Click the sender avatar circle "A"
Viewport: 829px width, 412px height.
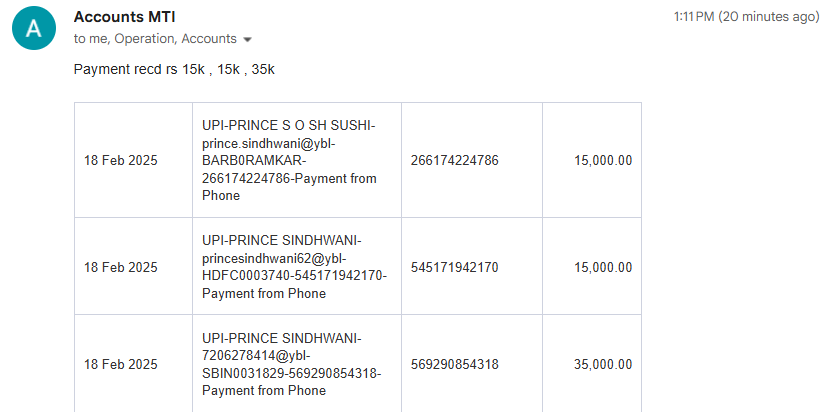34,28
